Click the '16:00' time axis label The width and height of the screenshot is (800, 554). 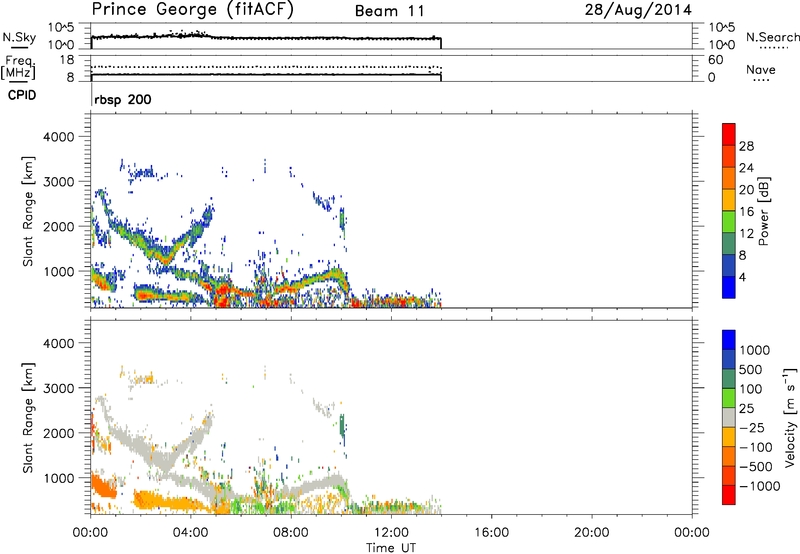491,533
